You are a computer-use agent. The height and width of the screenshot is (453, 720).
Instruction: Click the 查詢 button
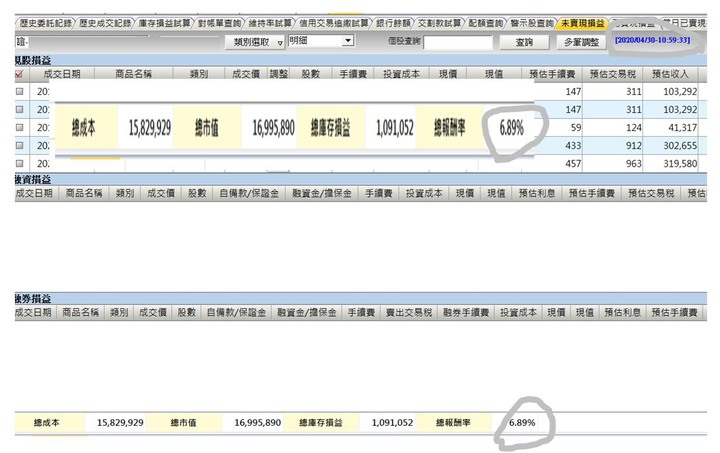[524, 42]
